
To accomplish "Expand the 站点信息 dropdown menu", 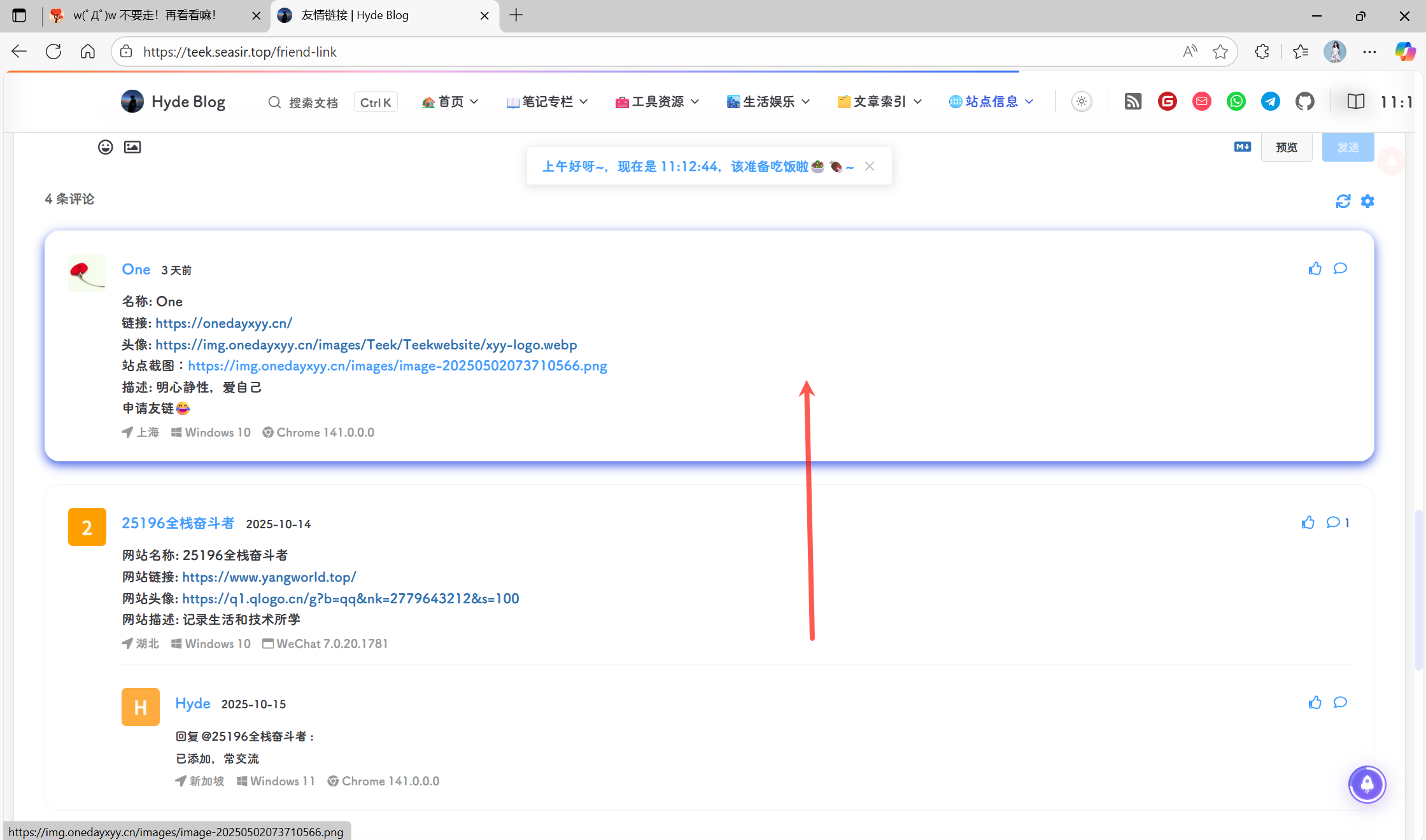I will click(x=991, y=102).
